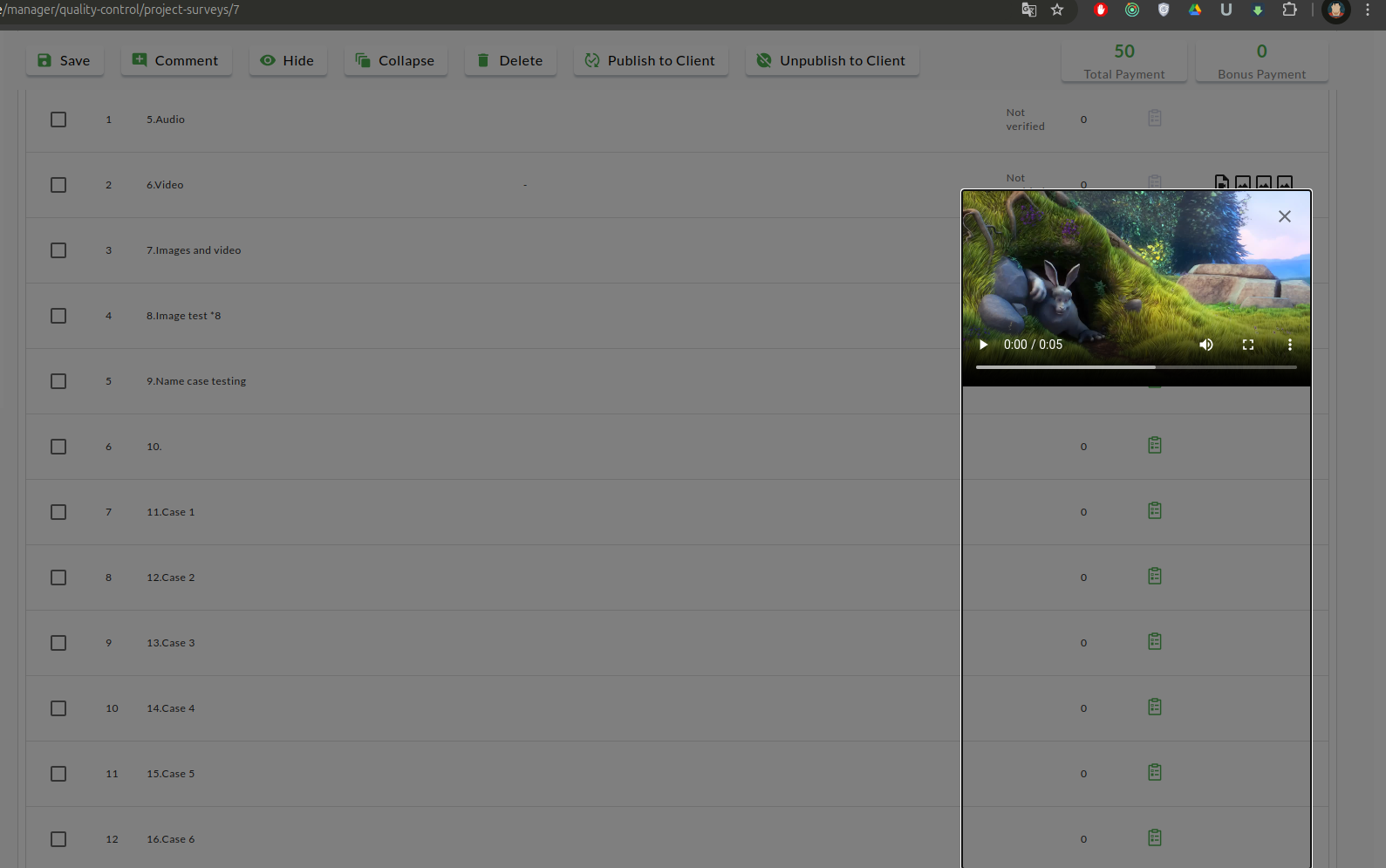Screen dimensions: 1386x868
Task: Add a Comment via toolbar
Action: [176, 60]
